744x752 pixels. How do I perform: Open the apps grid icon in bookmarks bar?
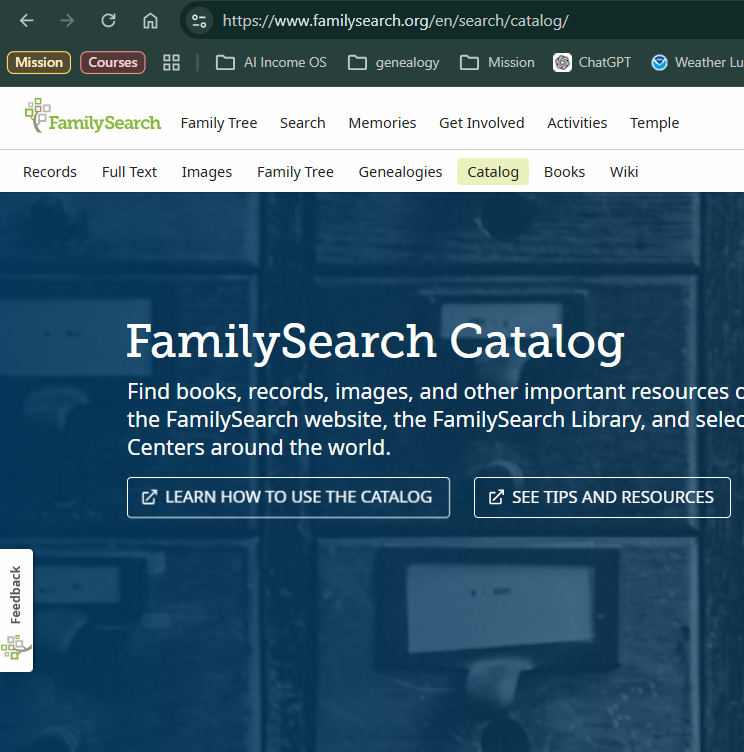tap(171, 62)
